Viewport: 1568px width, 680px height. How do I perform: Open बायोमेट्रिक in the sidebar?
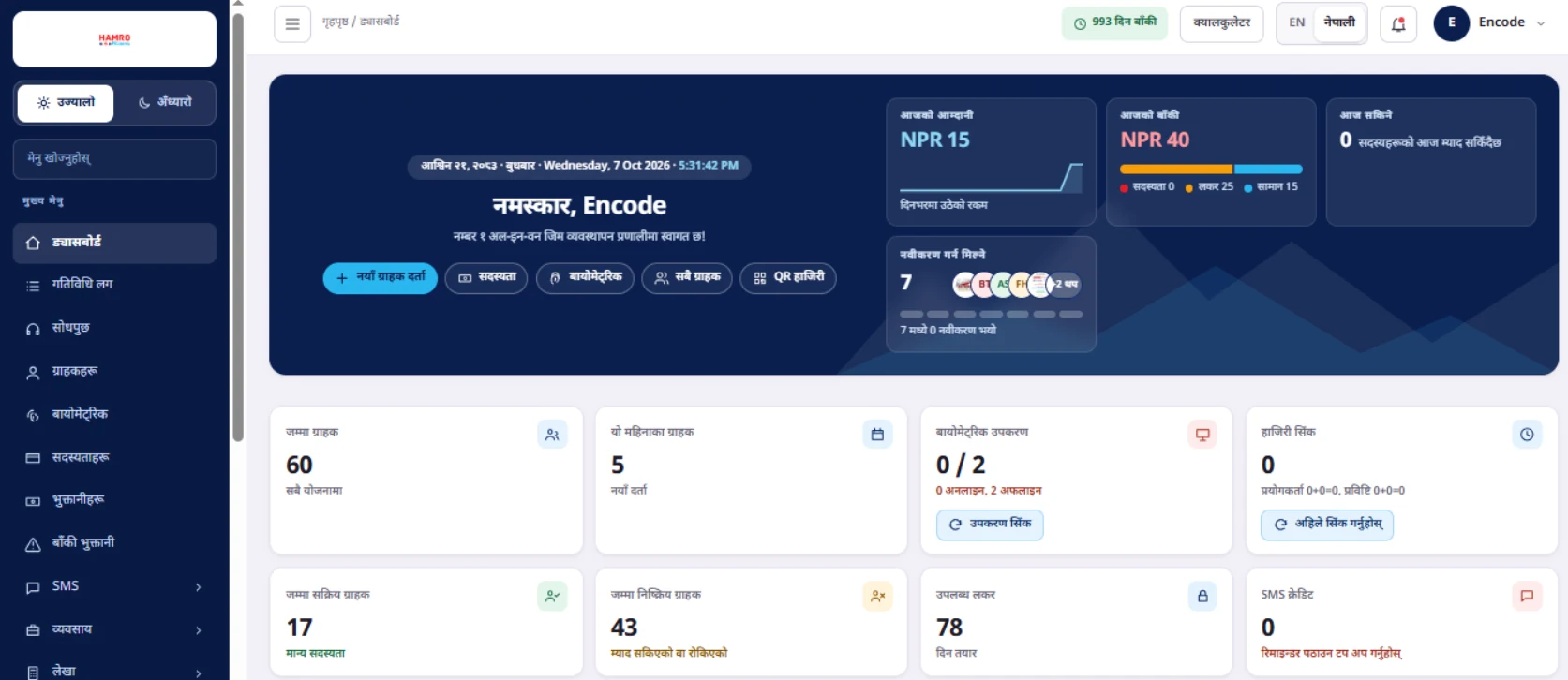tap(114, 415)
